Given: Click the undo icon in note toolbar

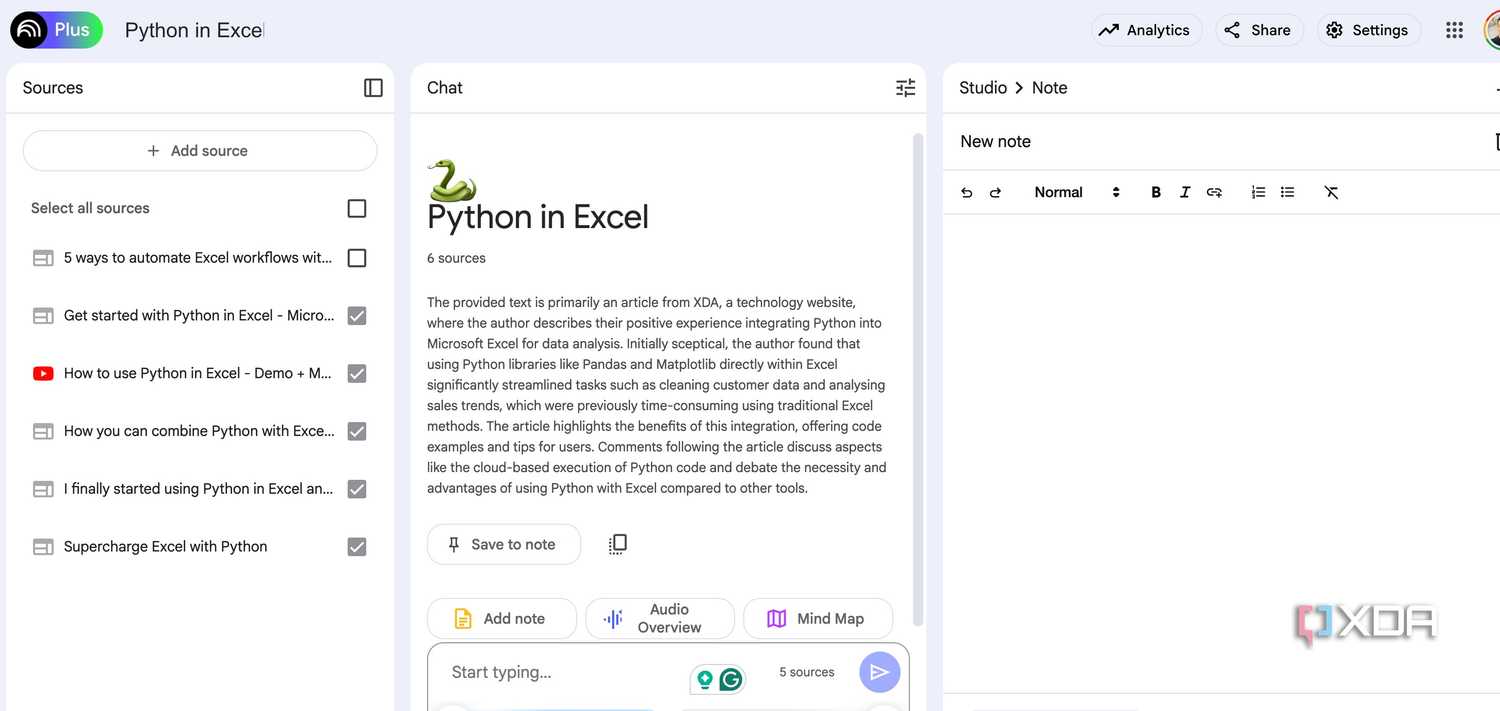Looking at the screenshot, I should click(966, 192).
